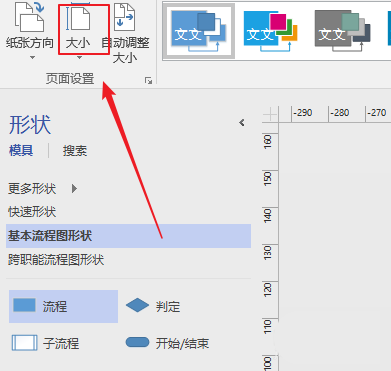Apply the blue theme thumbnail

(x=199, y=31)
